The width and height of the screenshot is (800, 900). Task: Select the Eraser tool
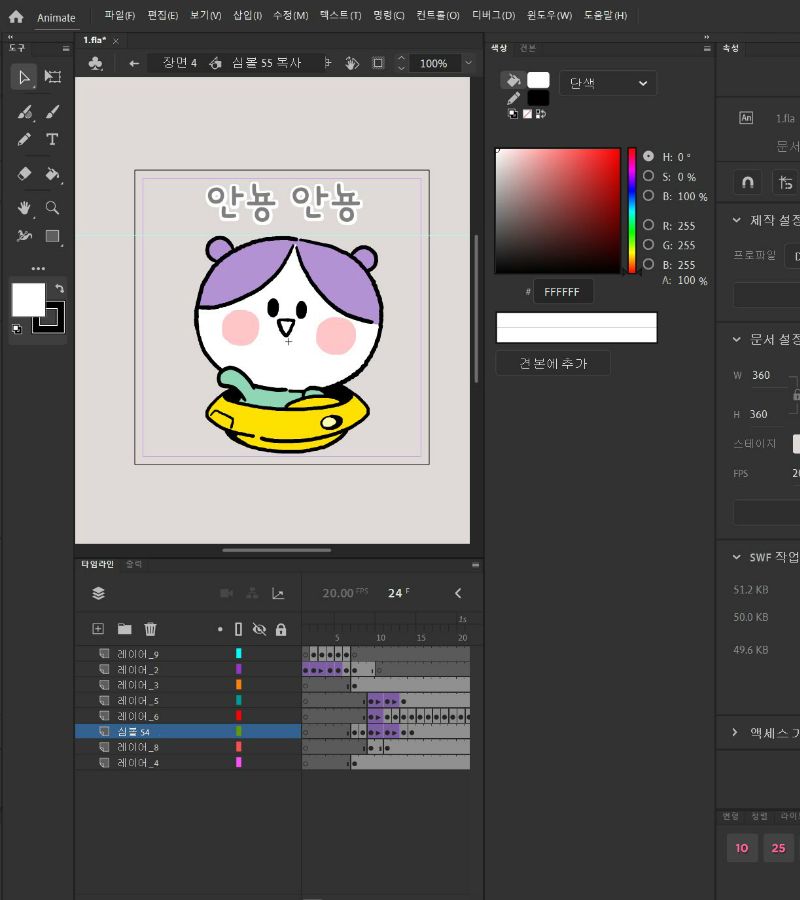[x=25, y=174]
